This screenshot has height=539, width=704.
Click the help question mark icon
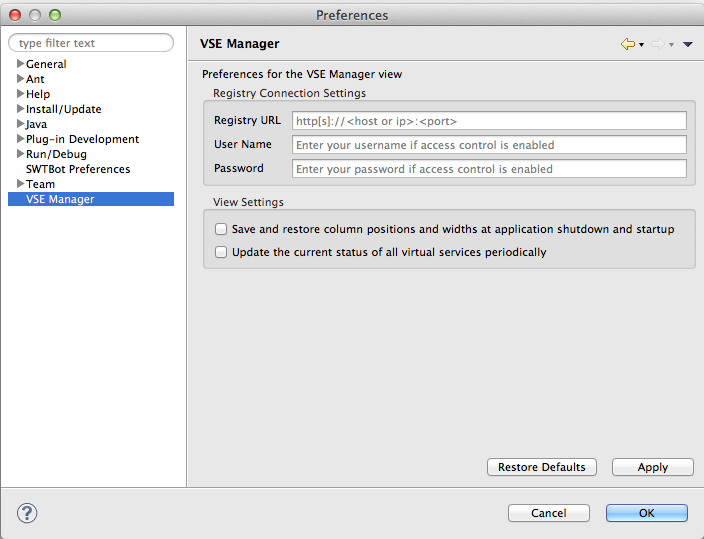coord(27,513)
